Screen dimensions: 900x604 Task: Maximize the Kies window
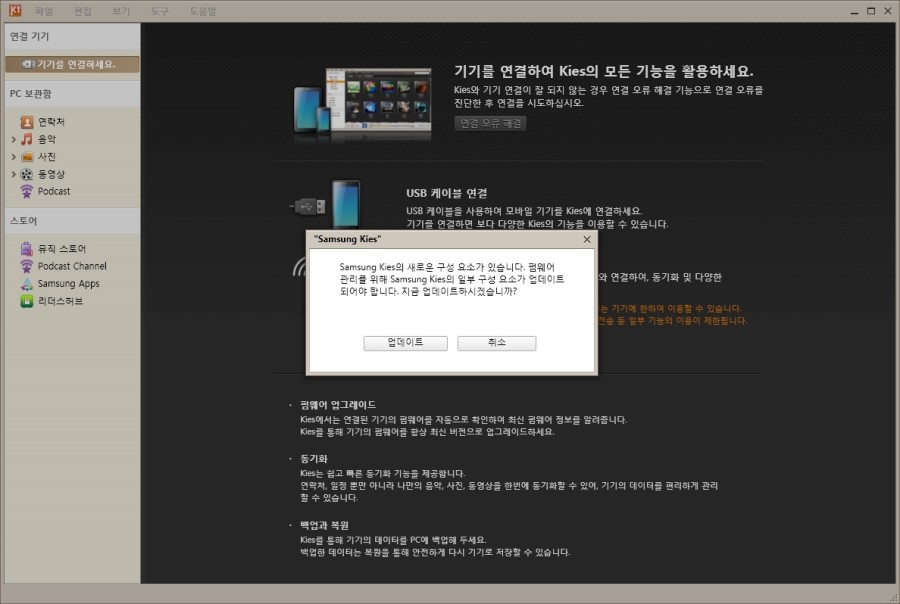[x=871, y=11]
